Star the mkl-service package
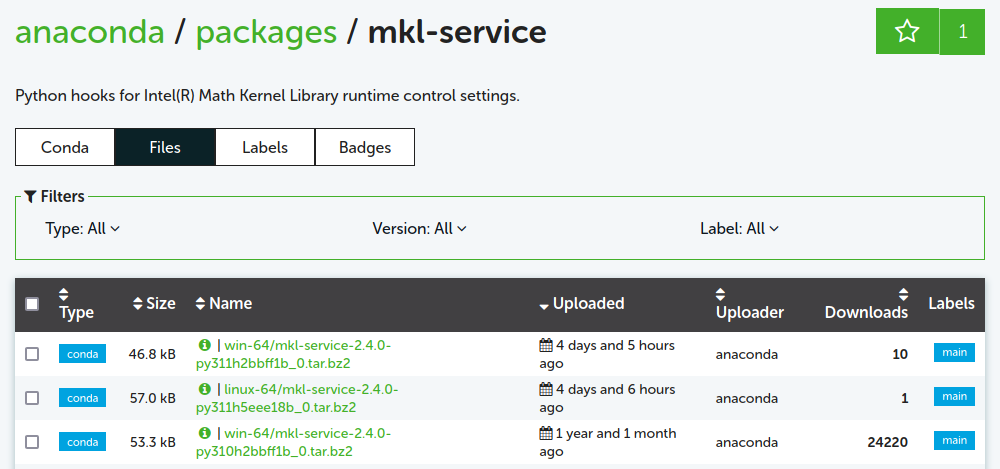The image size is (1000, 469). (x=907, y=31)
